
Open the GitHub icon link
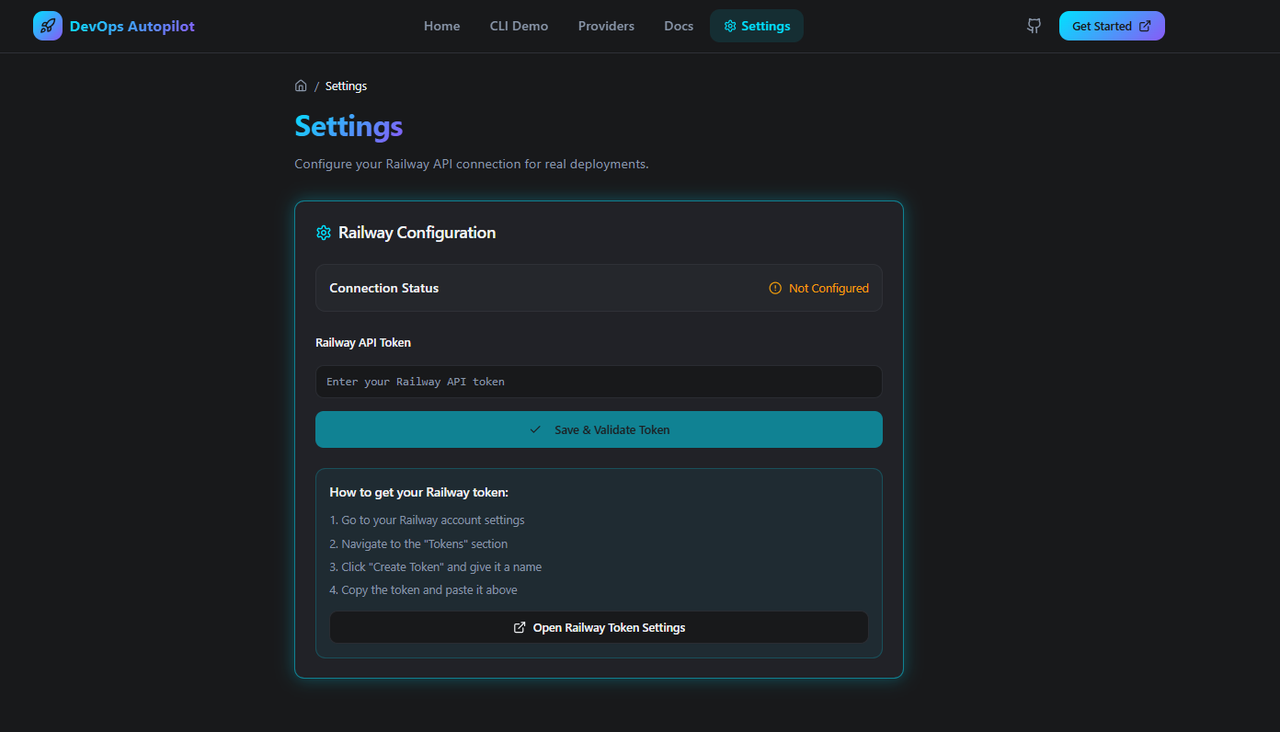[x=1034, y=26]
